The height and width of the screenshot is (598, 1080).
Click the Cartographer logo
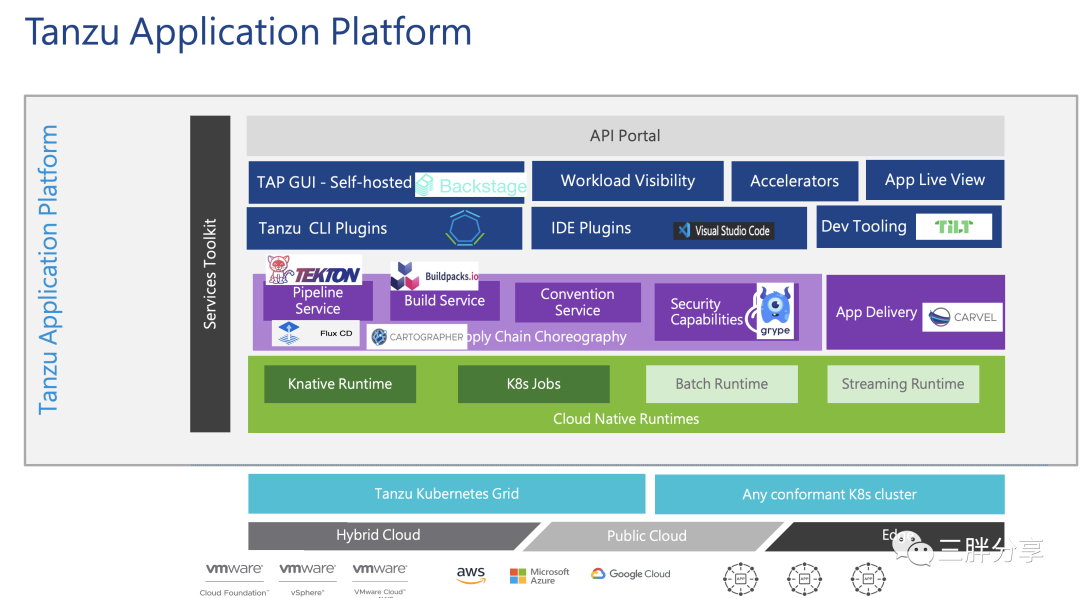point(417,336)
